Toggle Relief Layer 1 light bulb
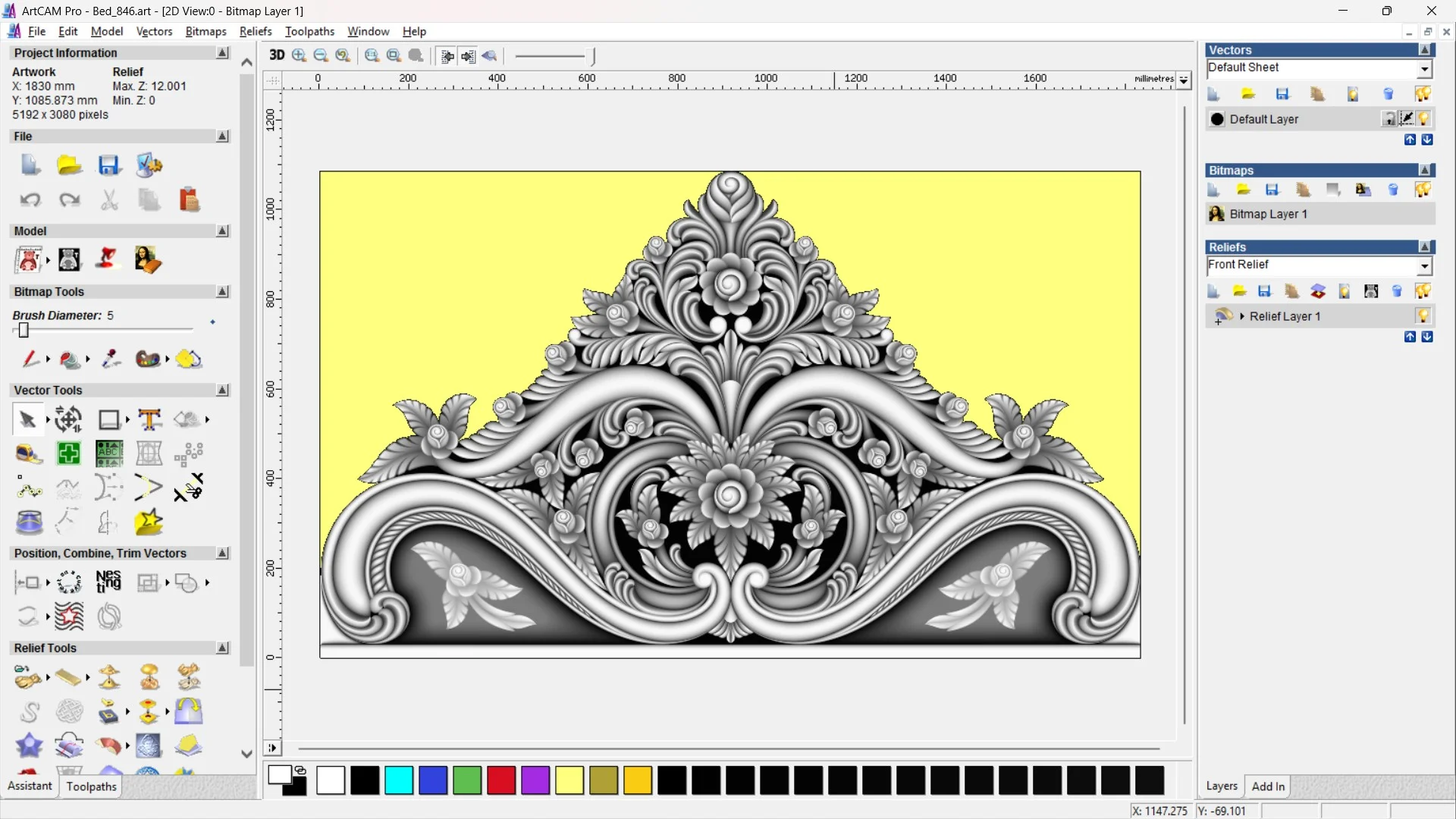1456x819 pixels. click(x=1424, y=316)
